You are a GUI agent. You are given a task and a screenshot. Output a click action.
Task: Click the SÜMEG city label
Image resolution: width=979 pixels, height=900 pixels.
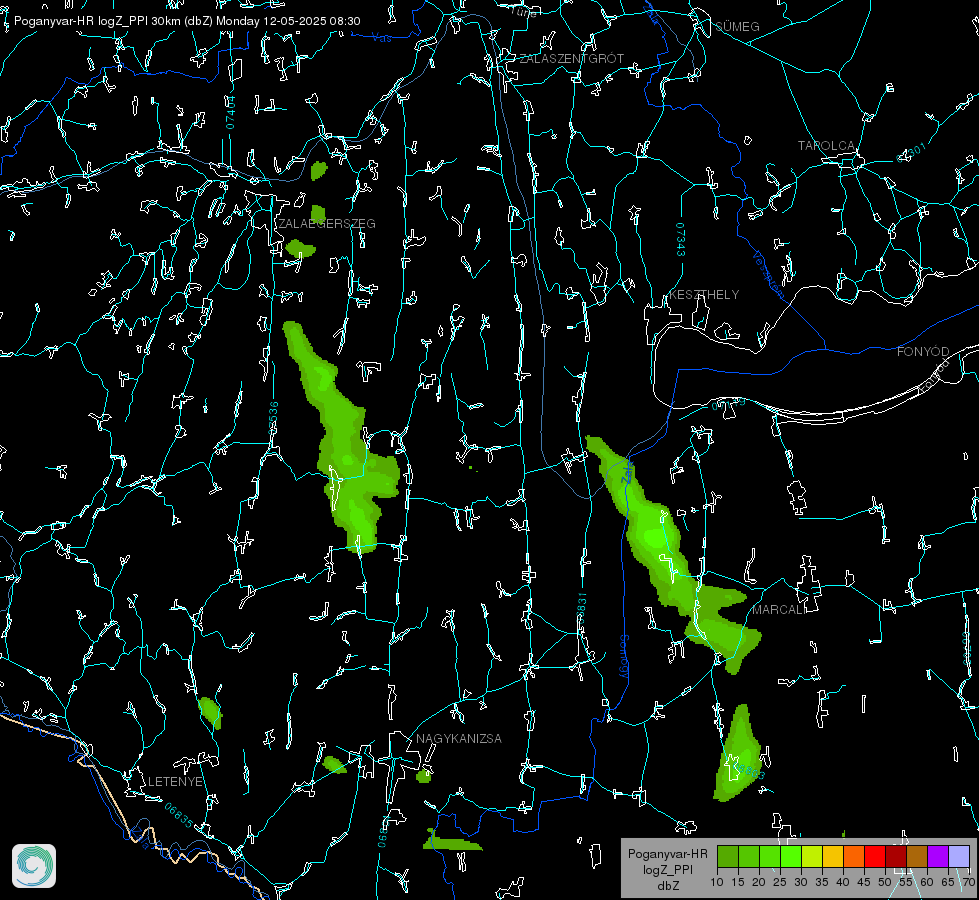tap(737, 27)
